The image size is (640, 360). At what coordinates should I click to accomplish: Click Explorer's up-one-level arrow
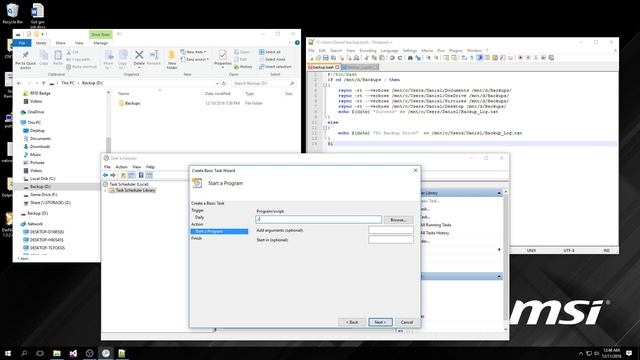44,83
